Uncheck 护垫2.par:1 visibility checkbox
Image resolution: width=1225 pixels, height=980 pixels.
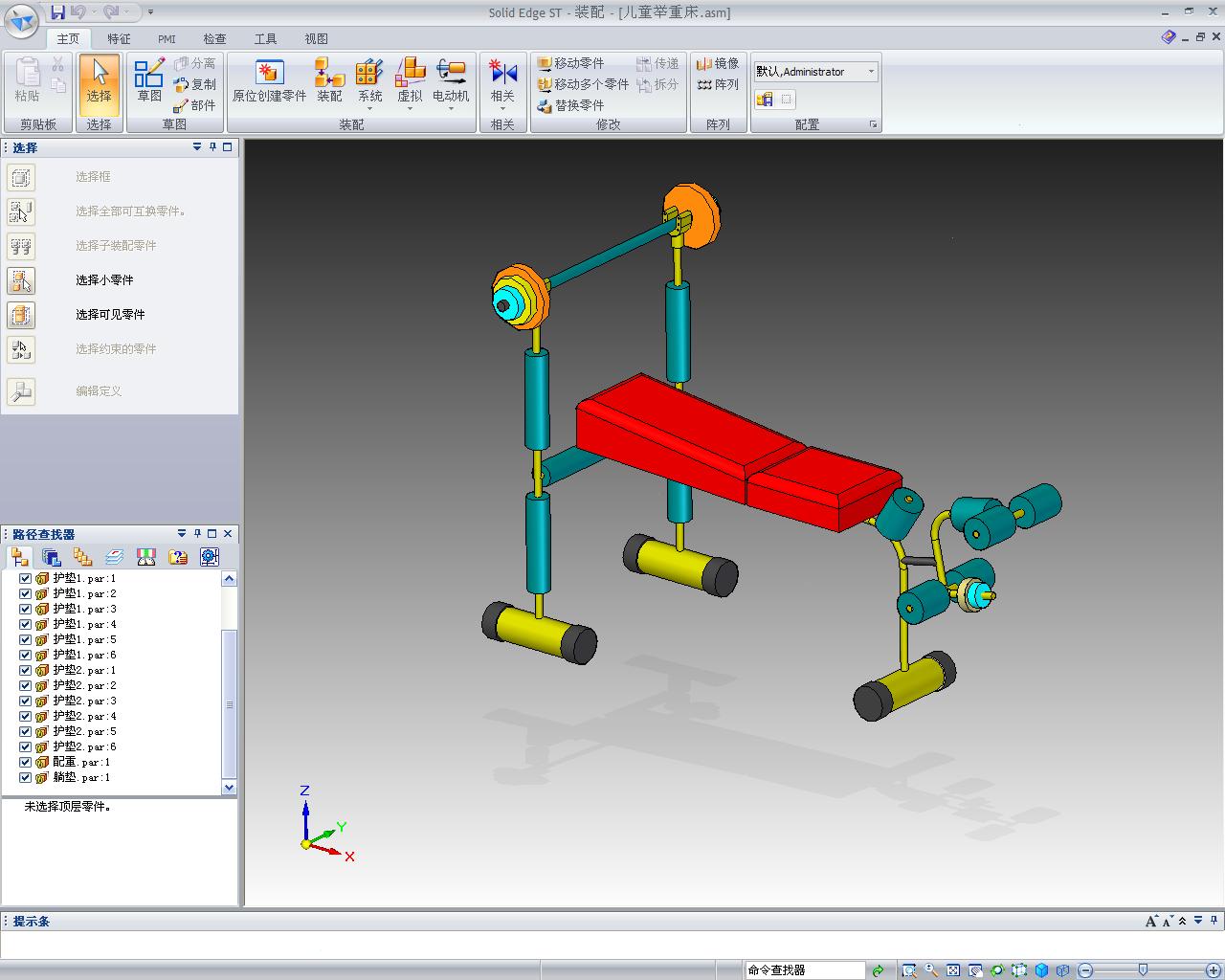click(x=26, y=670)
